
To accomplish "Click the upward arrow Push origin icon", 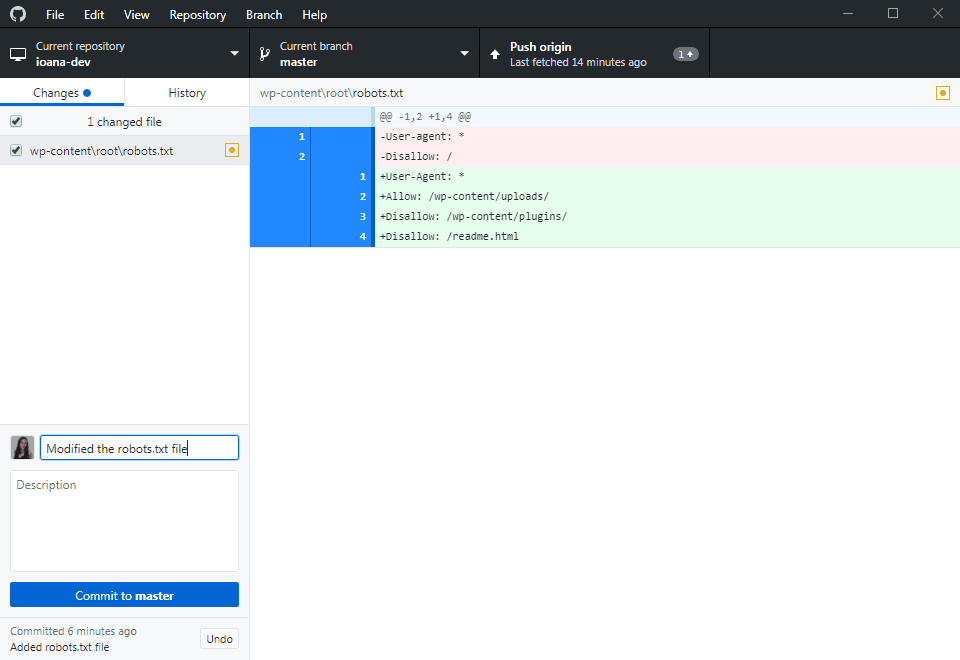I will tap(495, 54).
